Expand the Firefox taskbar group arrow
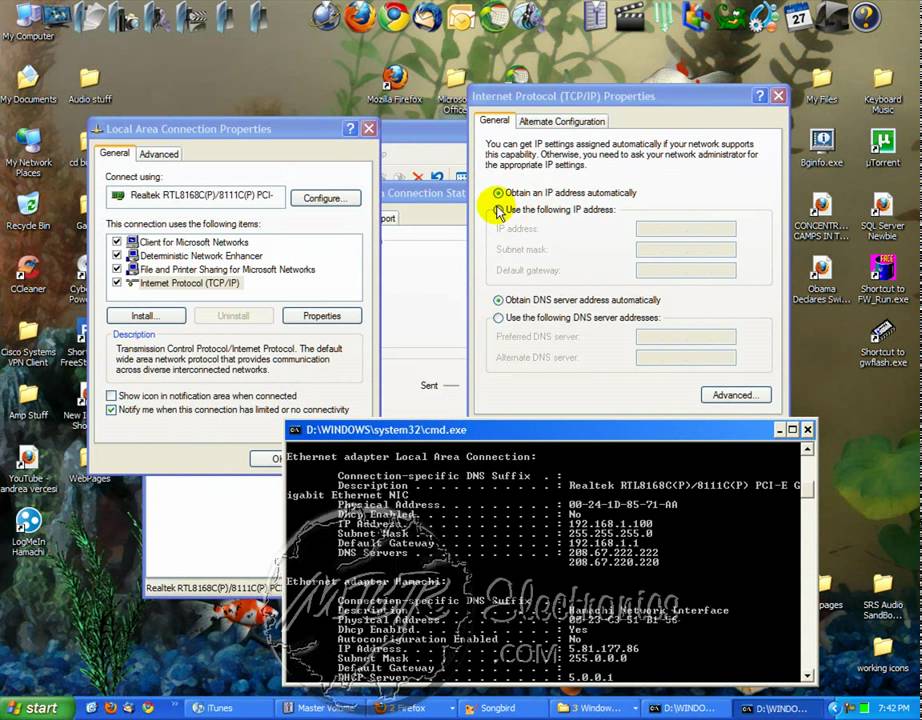922x720 pixels. point(452,708)
